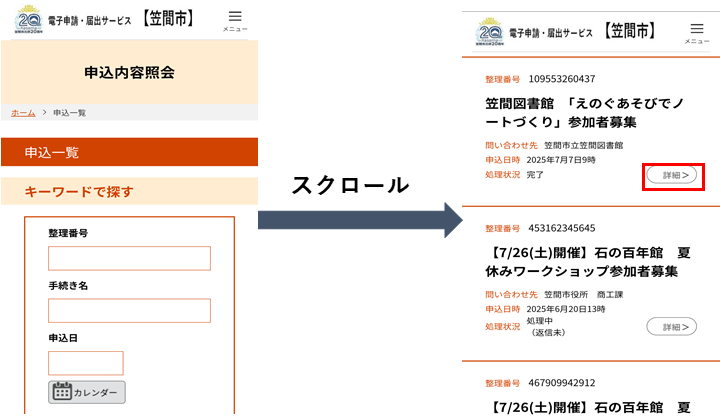Click 申込一覧 in the breadcrumb

[x=69, y=113]
